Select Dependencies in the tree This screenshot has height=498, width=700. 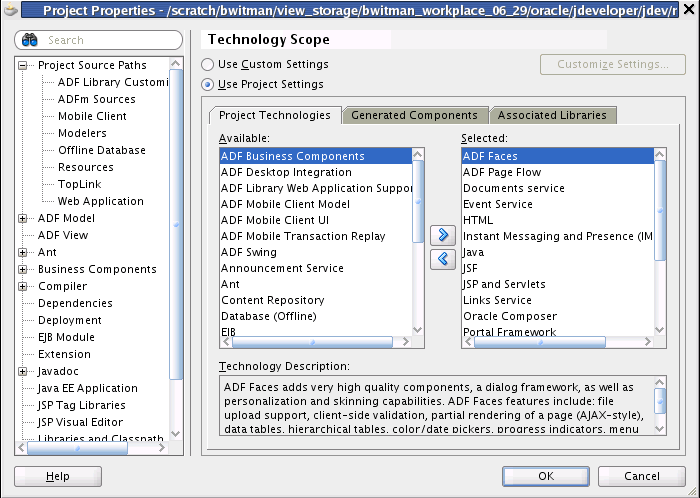75,303
